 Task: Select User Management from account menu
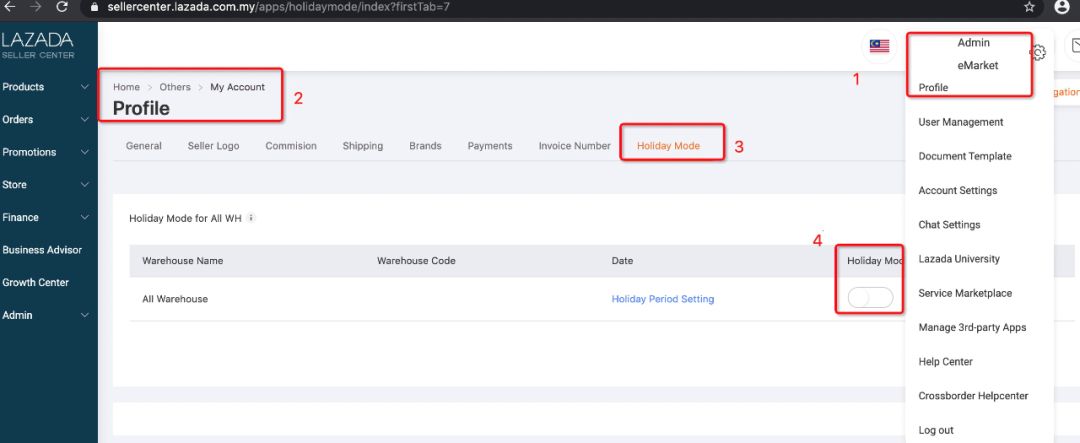[x=960, y=122]
